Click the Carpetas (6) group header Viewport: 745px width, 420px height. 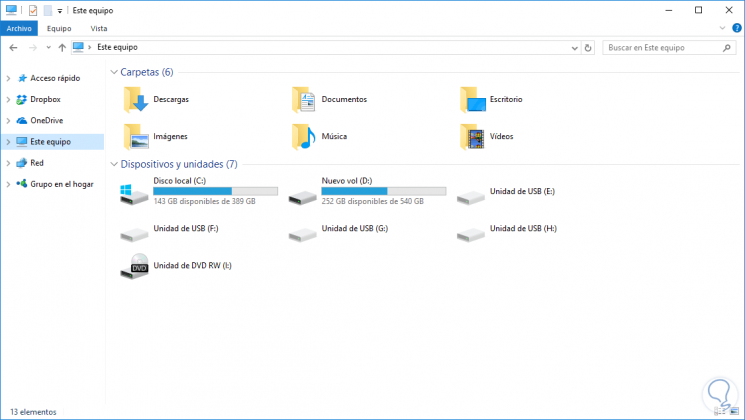(146, 72)
